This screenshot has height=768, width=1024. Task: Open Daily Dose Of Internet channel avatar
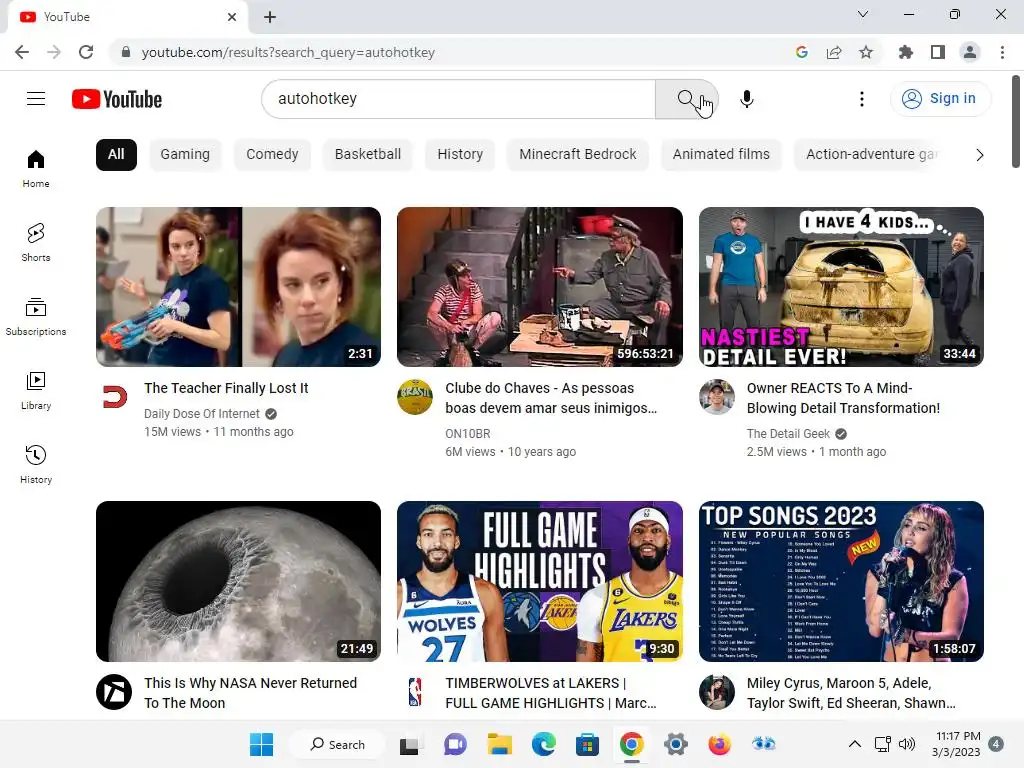[114, 396]
